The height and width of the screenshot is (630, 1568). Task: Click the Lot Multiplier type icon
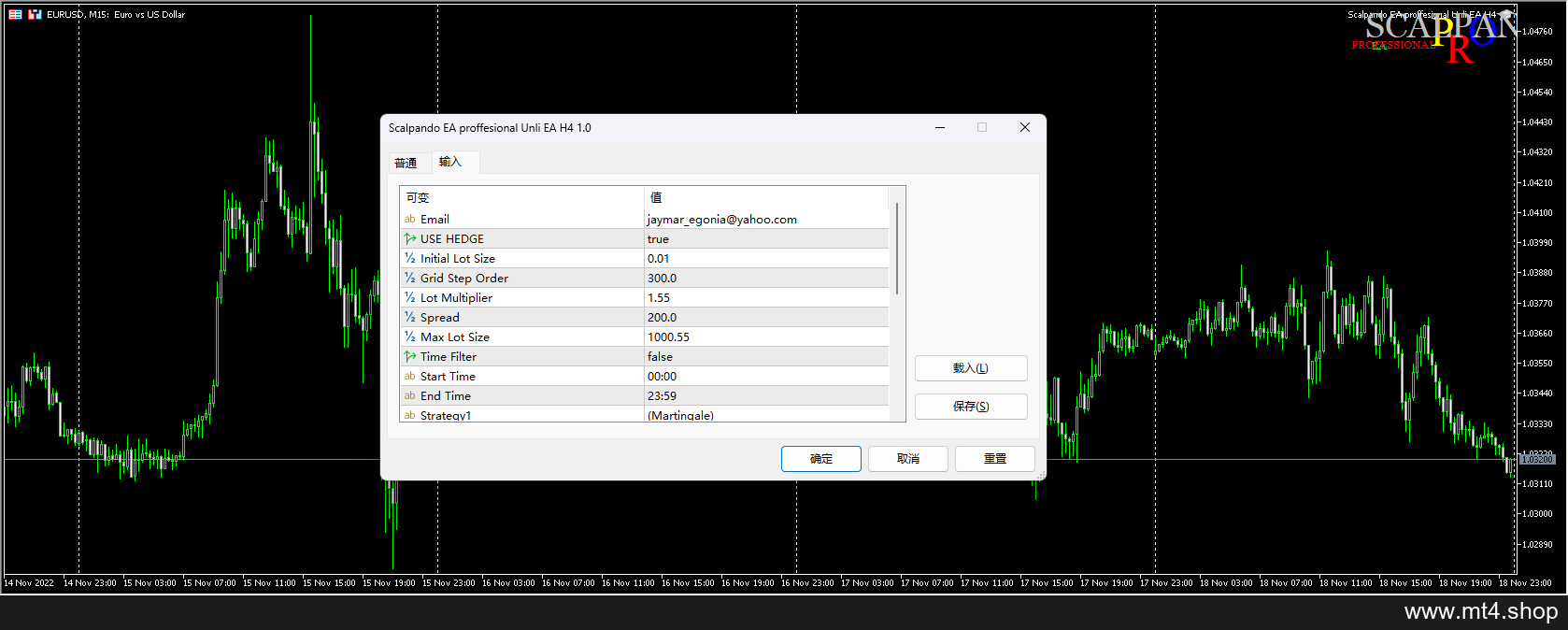point(409,298)
